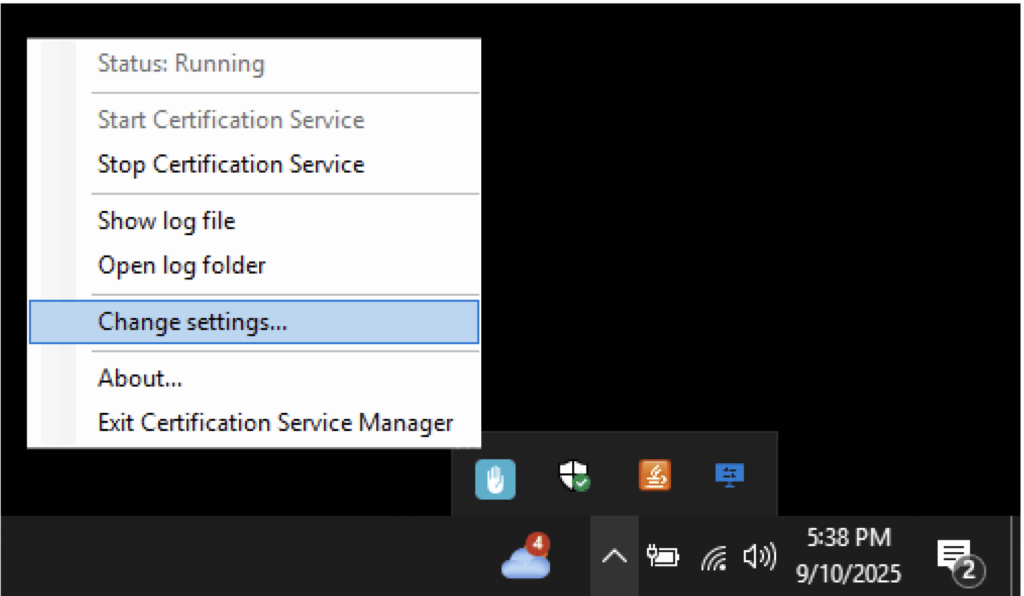Select Stop Certification Service
Image resolution: width=1024 pixels, height=596 pixels.
point(231,164)
